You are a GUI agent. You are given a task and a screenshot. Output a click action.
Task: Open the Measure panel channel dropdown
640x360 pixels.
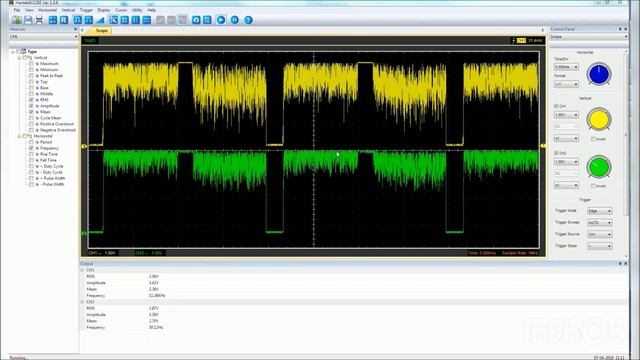point(43,36)
